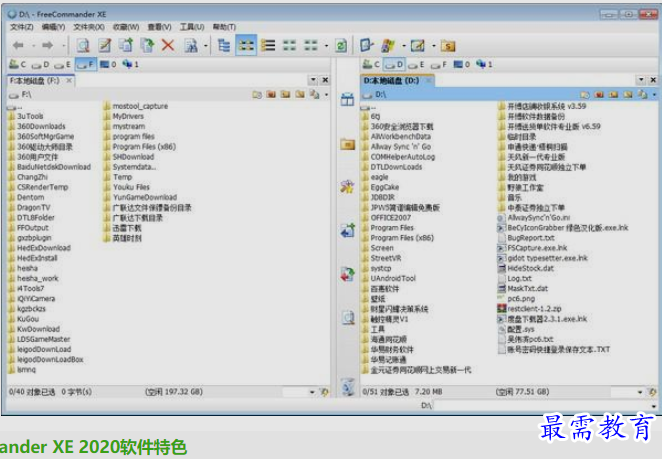This screenshot has height=459, width=662.
Task: Click the yellow S folder icon in the toolbar
Action: pos(448,46)
